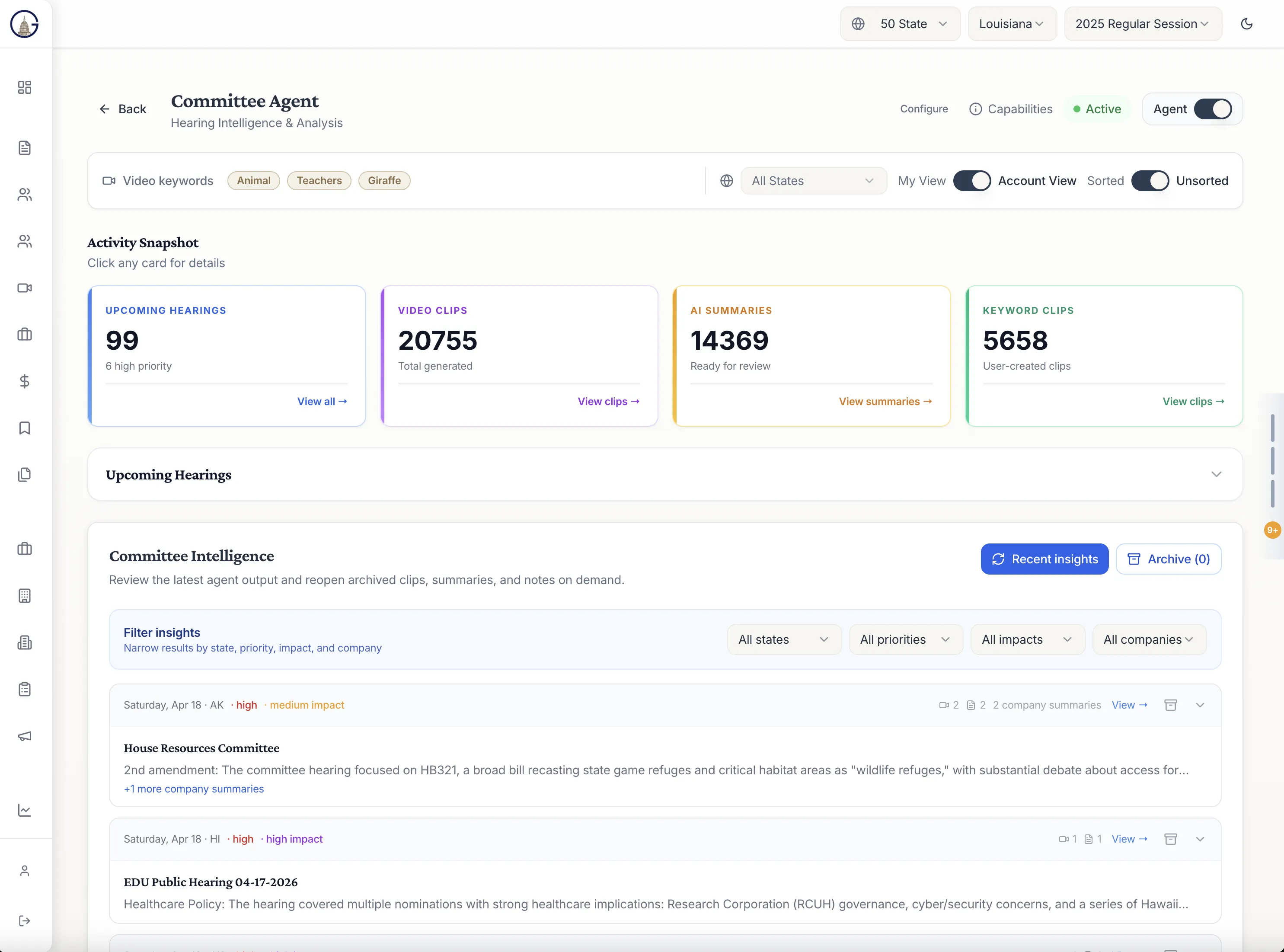Image resolution: width=1284 pixels, height=952 pixels.
Task: Click the user profile sidebar icon
Action: 24,870
